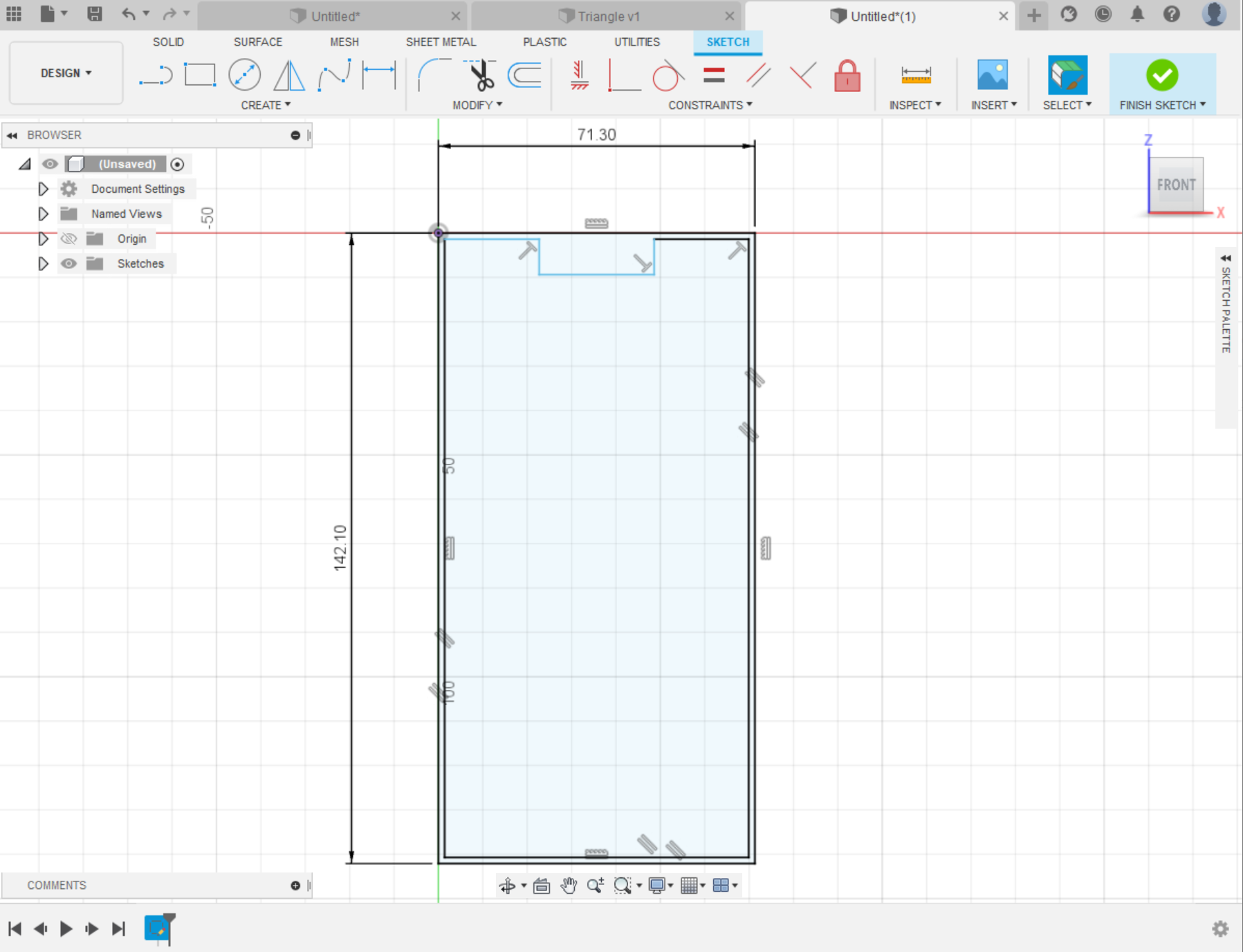Apply the Equal constraint
The image size is (1243, 952).
[714, 75]
